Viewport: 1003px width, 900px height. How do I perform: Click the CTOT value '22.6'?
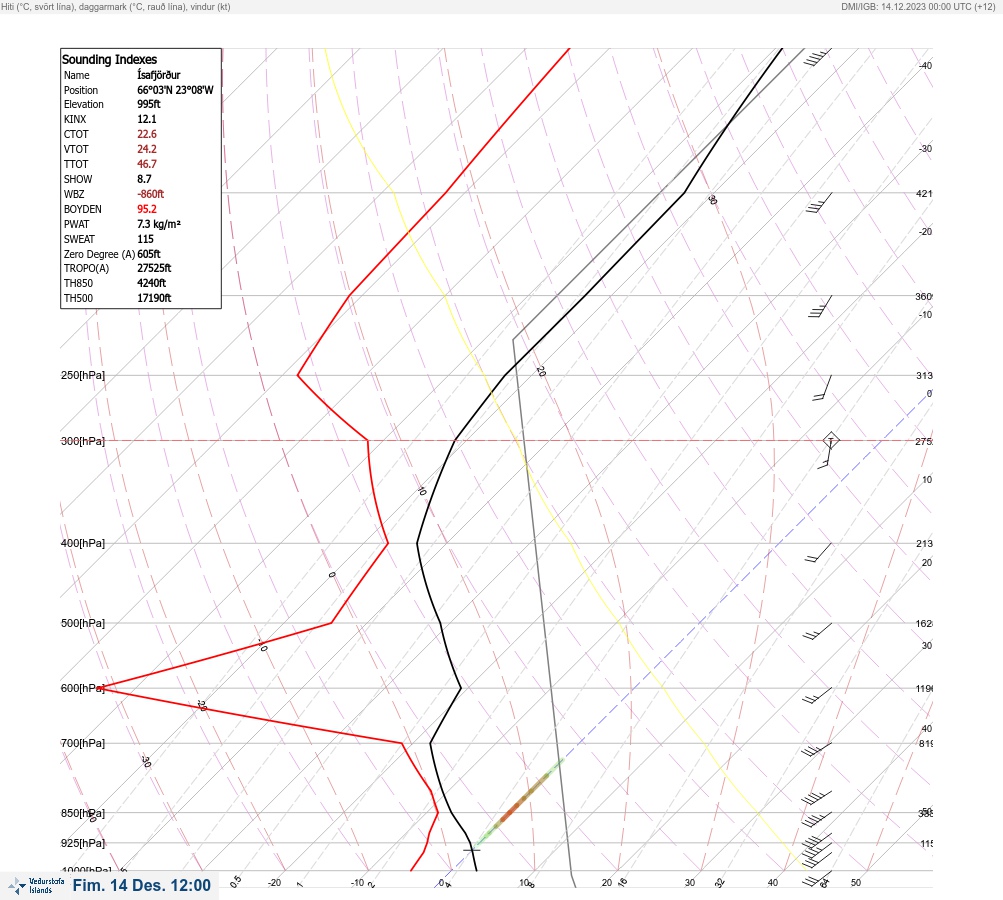146,134
